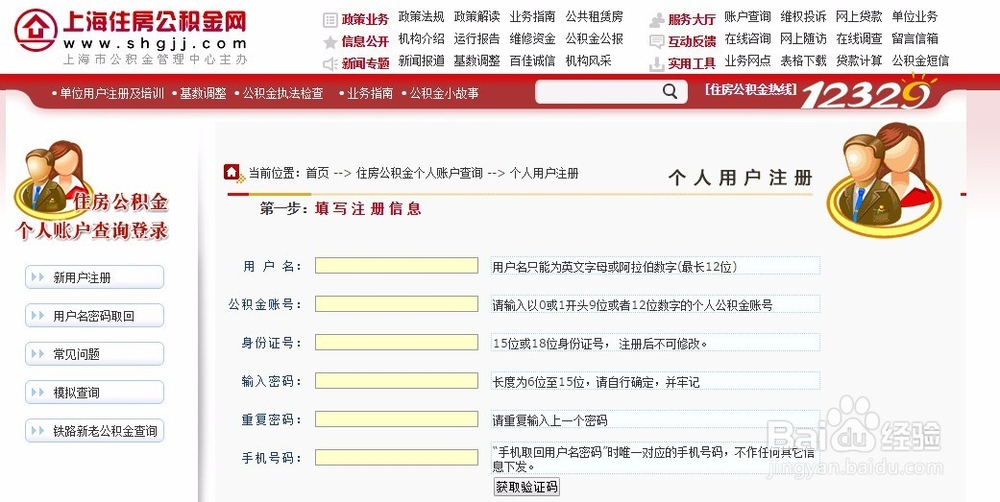The image size is (1000, 502).
Task: Focus the 身份证号 input field
Action: pos(396,343)
